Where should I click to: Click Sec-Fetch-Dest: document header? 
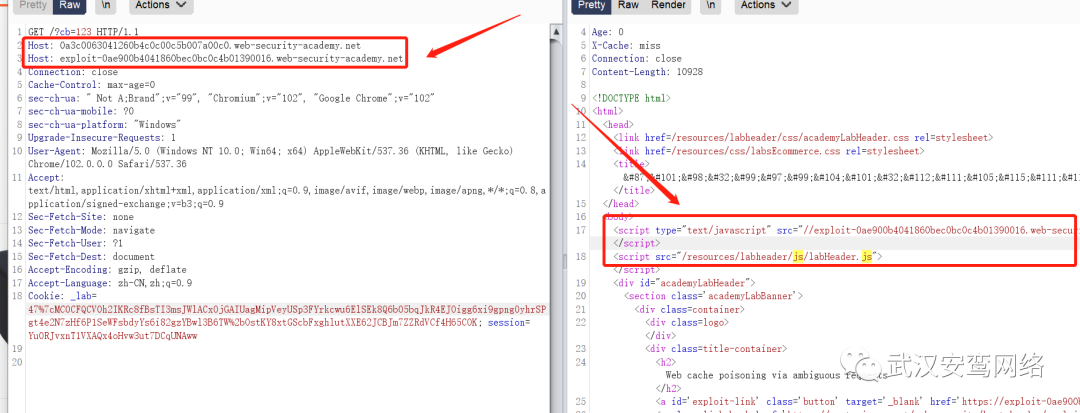pos(92,256)
